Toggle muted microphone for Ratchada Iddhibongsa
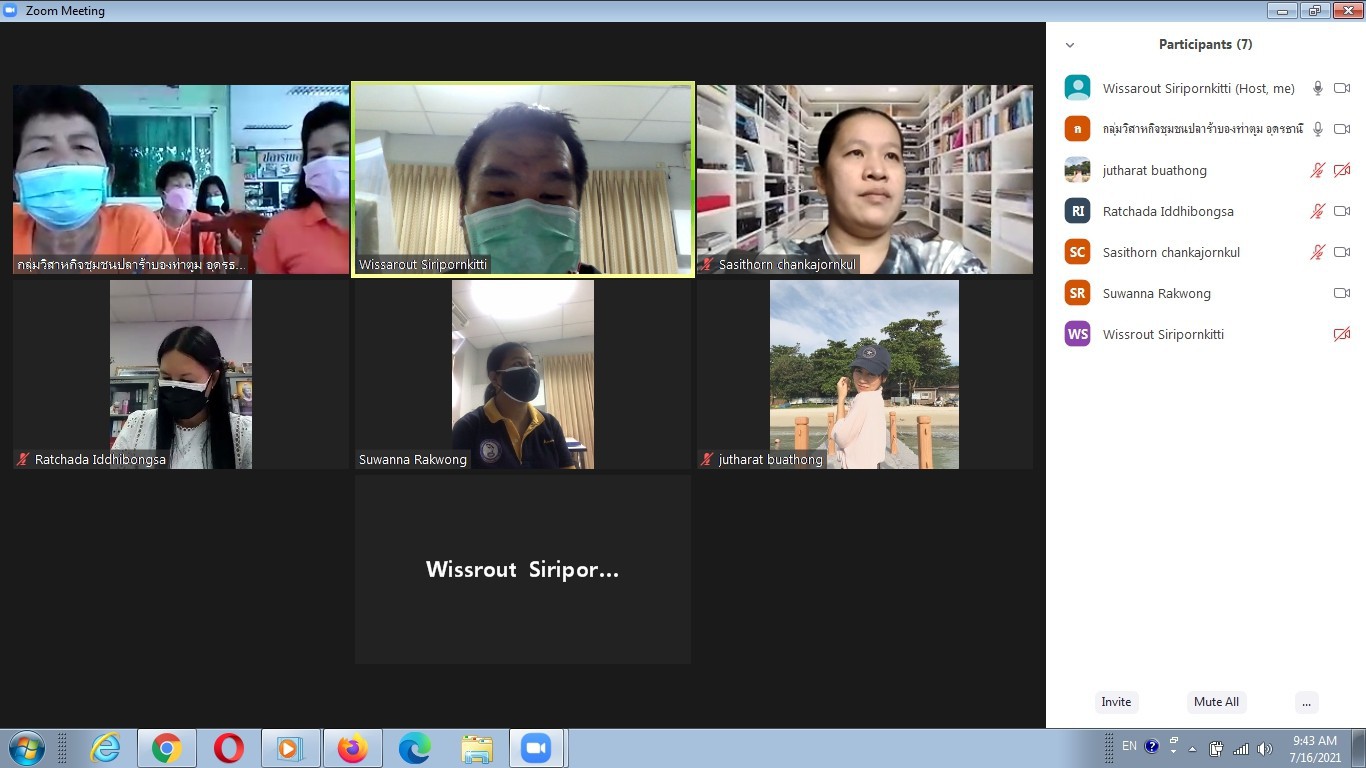Screen dimensions: 1366x768 tap(1318, 211)
